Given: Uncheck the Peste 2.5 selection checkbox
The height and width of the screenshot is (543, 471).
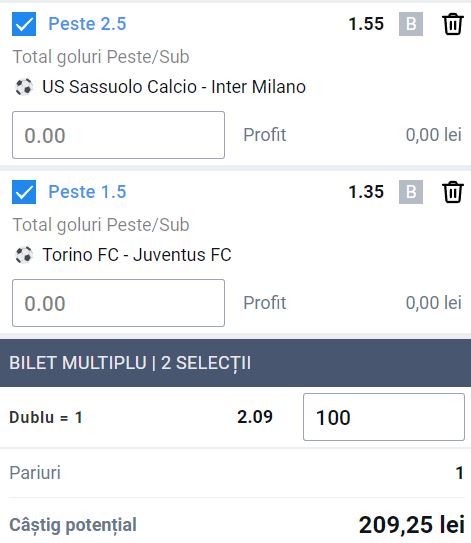Looking at the screenshot, I should pos(24,24).
